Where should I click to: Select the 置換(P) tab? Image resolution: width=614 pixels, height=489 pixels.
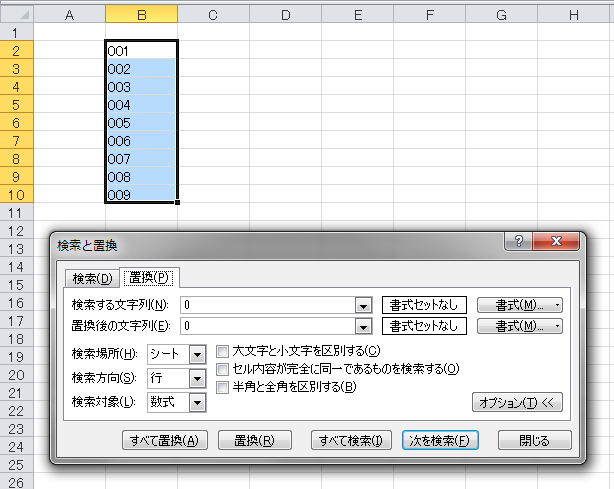[149, 278]
